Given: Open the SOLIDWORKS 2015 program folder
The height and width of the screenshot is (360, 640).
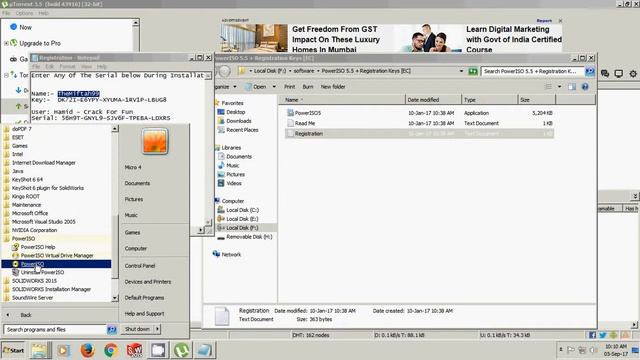Looking at the screenshot, I should point(34,281).
